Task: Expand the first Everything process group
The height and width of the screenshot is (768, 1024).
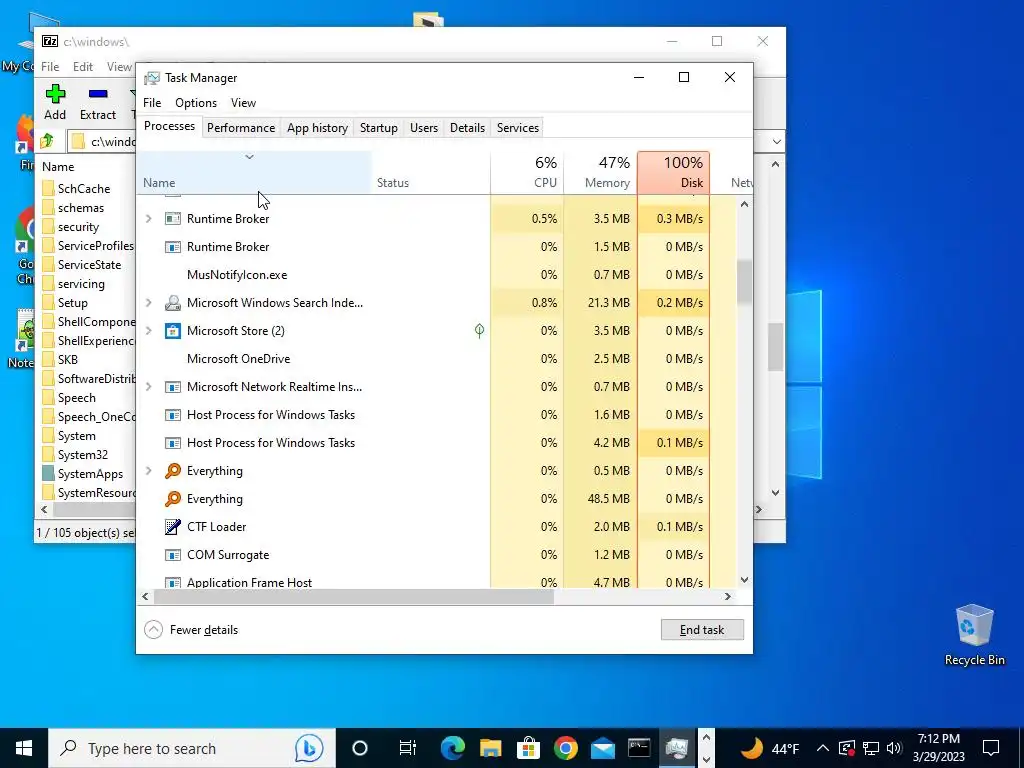Action: click(x=149, y=471)
